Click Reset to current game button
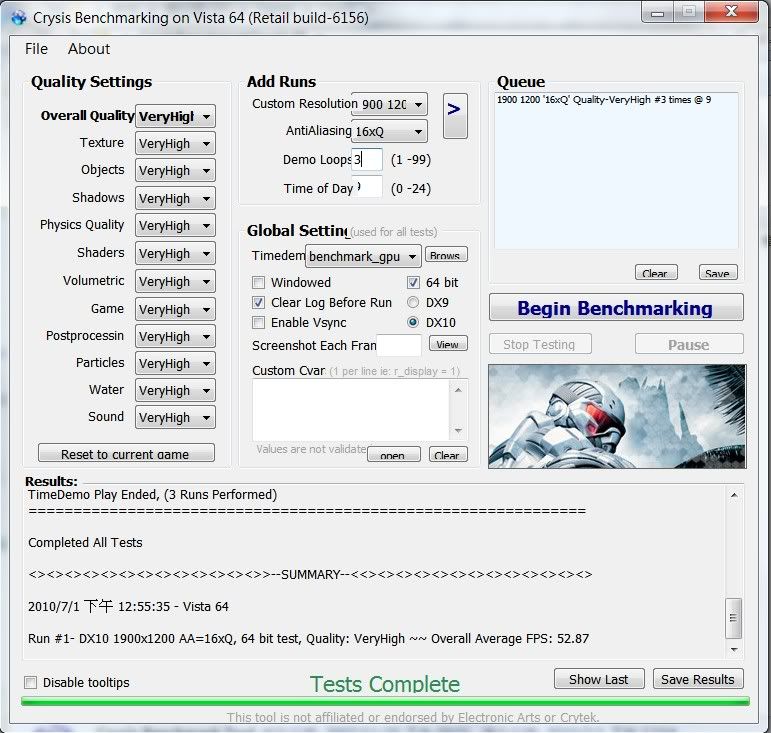This screenshot has height=733, width=771. pyautogui.click(x=126, y=454)
